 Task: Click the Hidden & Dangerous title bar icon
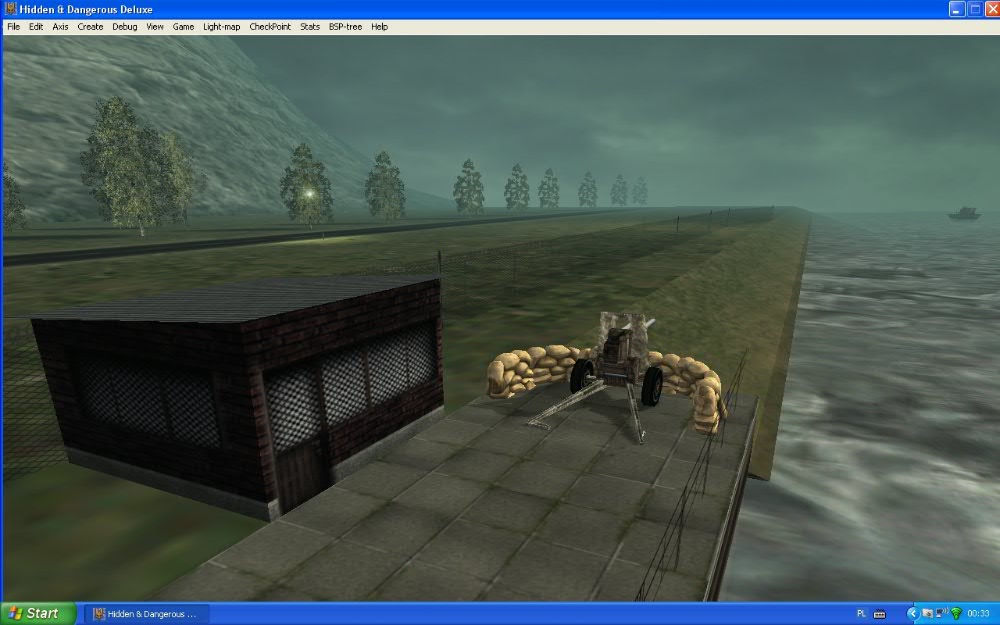(x=10, y=9)
